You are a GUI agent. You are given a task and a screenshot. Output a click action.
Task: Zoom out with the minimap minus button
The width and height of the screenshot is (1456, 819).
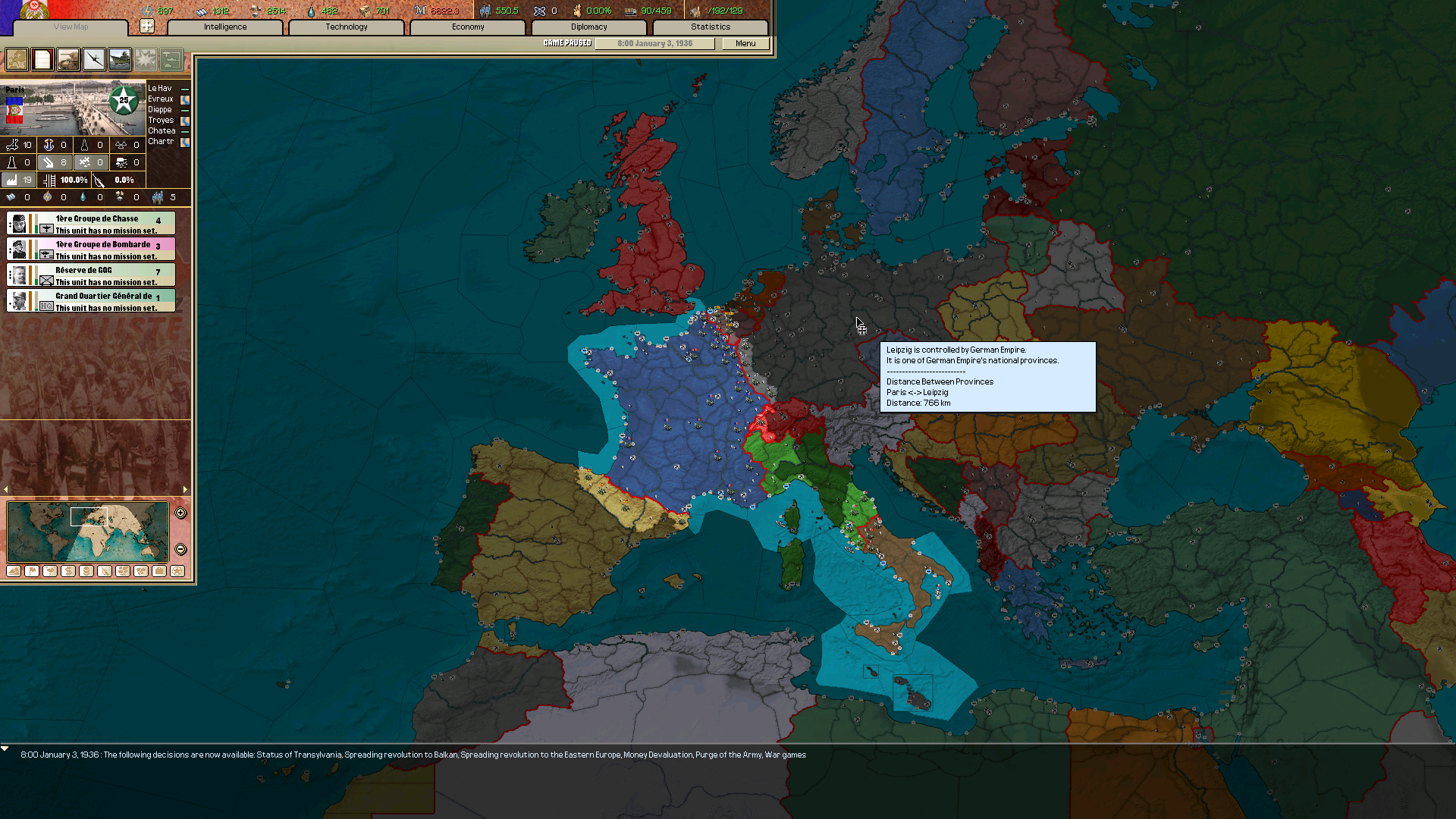[180, 550]
